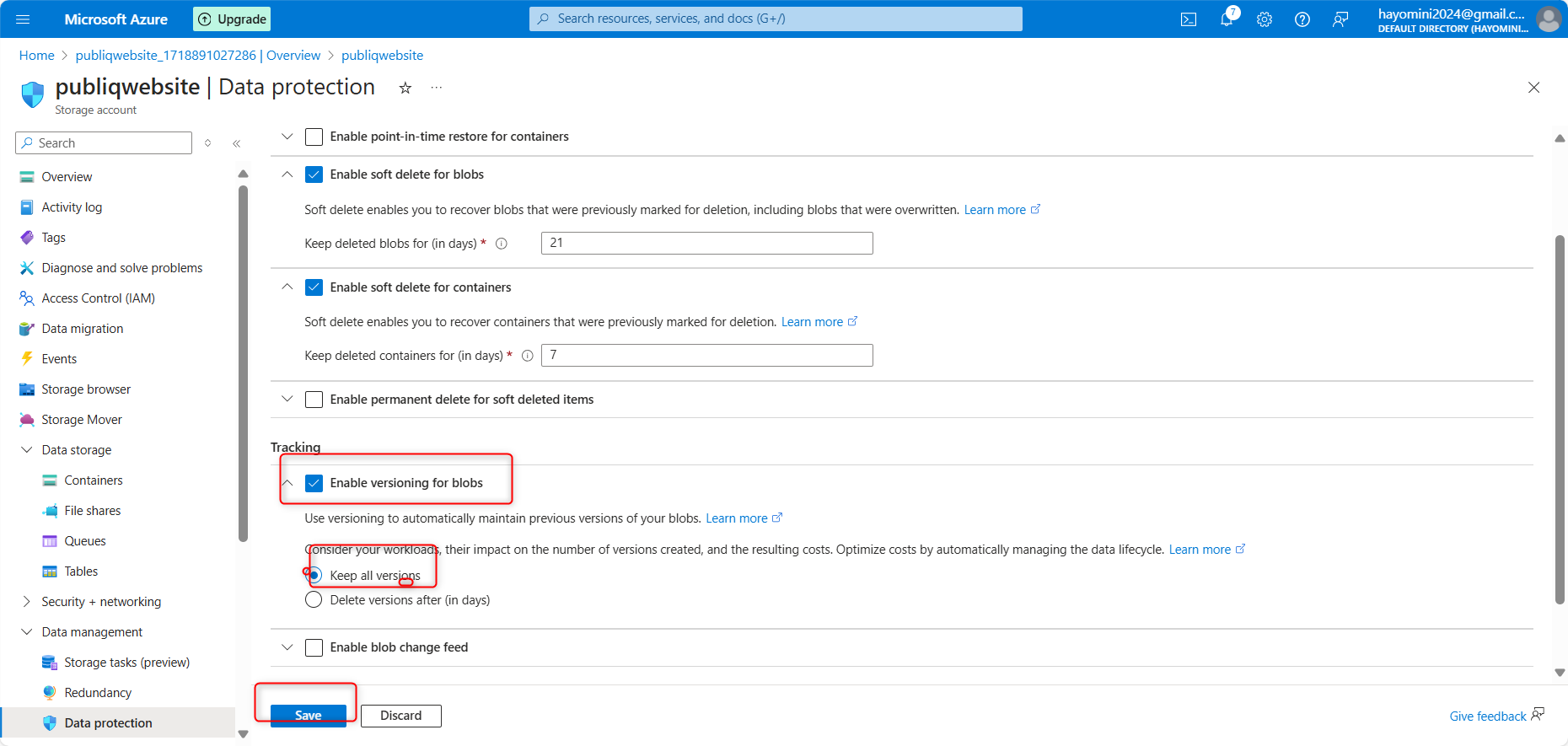Open the portal settings gear

pos(1265,19)
